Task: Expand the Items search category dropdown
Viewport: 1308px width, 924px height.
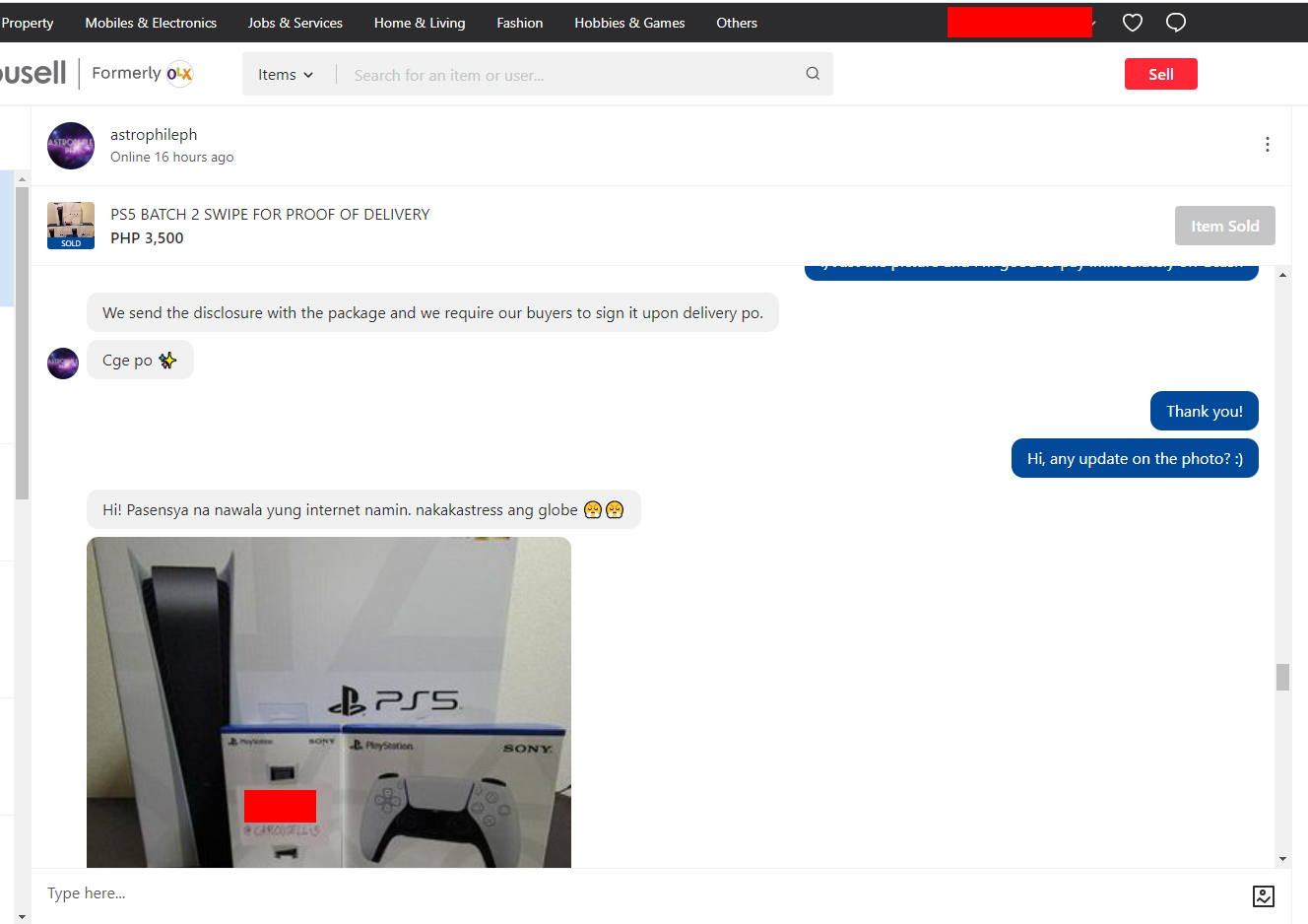Action: (x=286, y=75)
